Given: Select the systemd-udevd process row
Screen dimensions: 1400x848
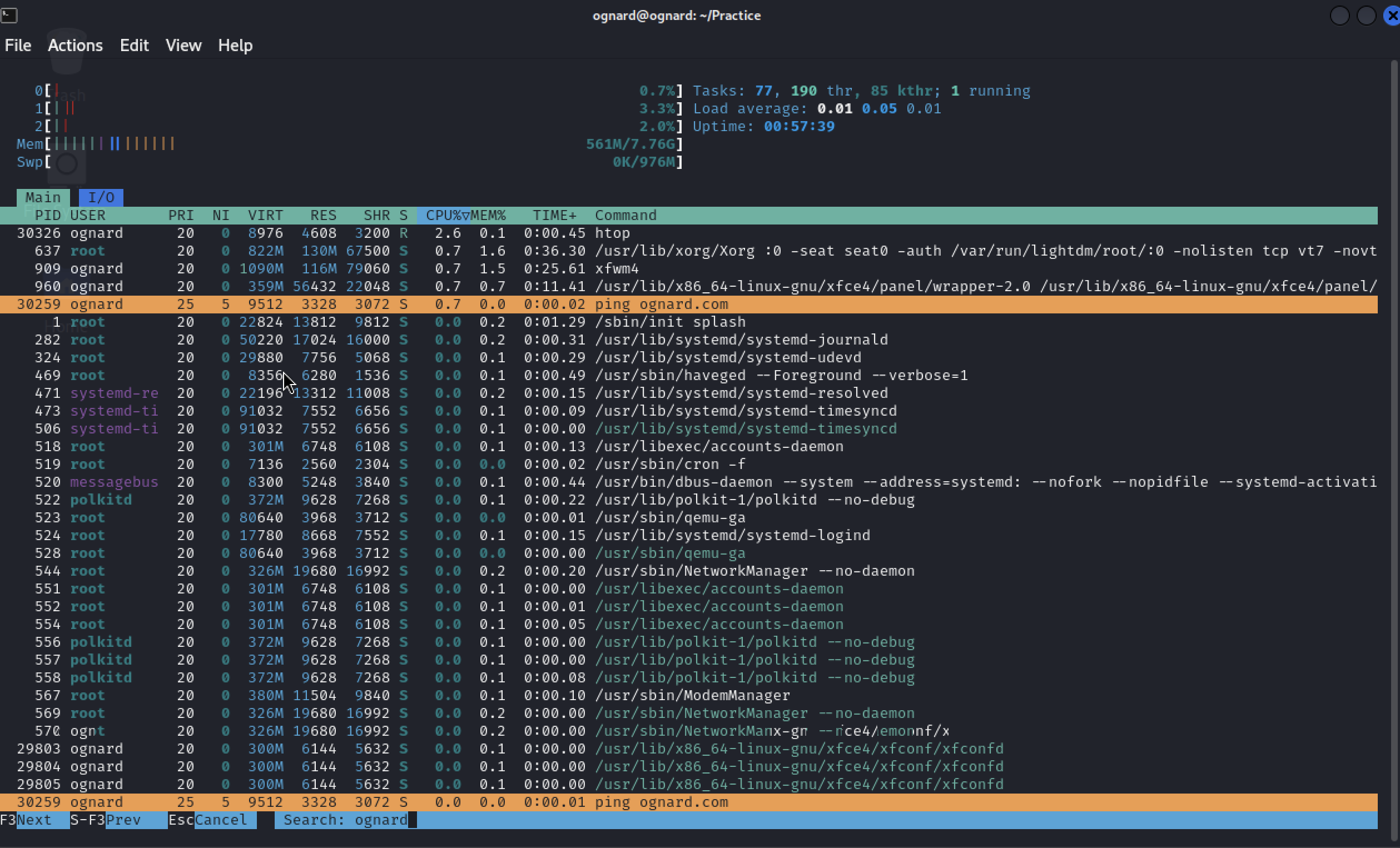Looking at the screenshot, I should (x=689, y=357).
